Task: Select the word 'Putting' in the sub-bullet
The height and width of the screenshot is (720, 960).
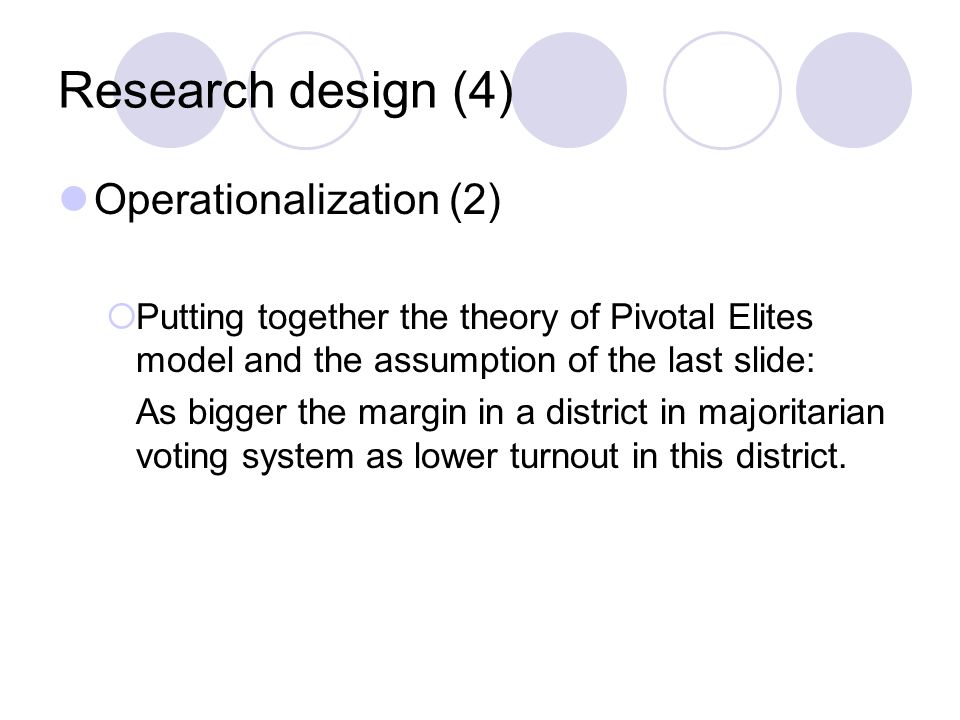Action: 190,319
